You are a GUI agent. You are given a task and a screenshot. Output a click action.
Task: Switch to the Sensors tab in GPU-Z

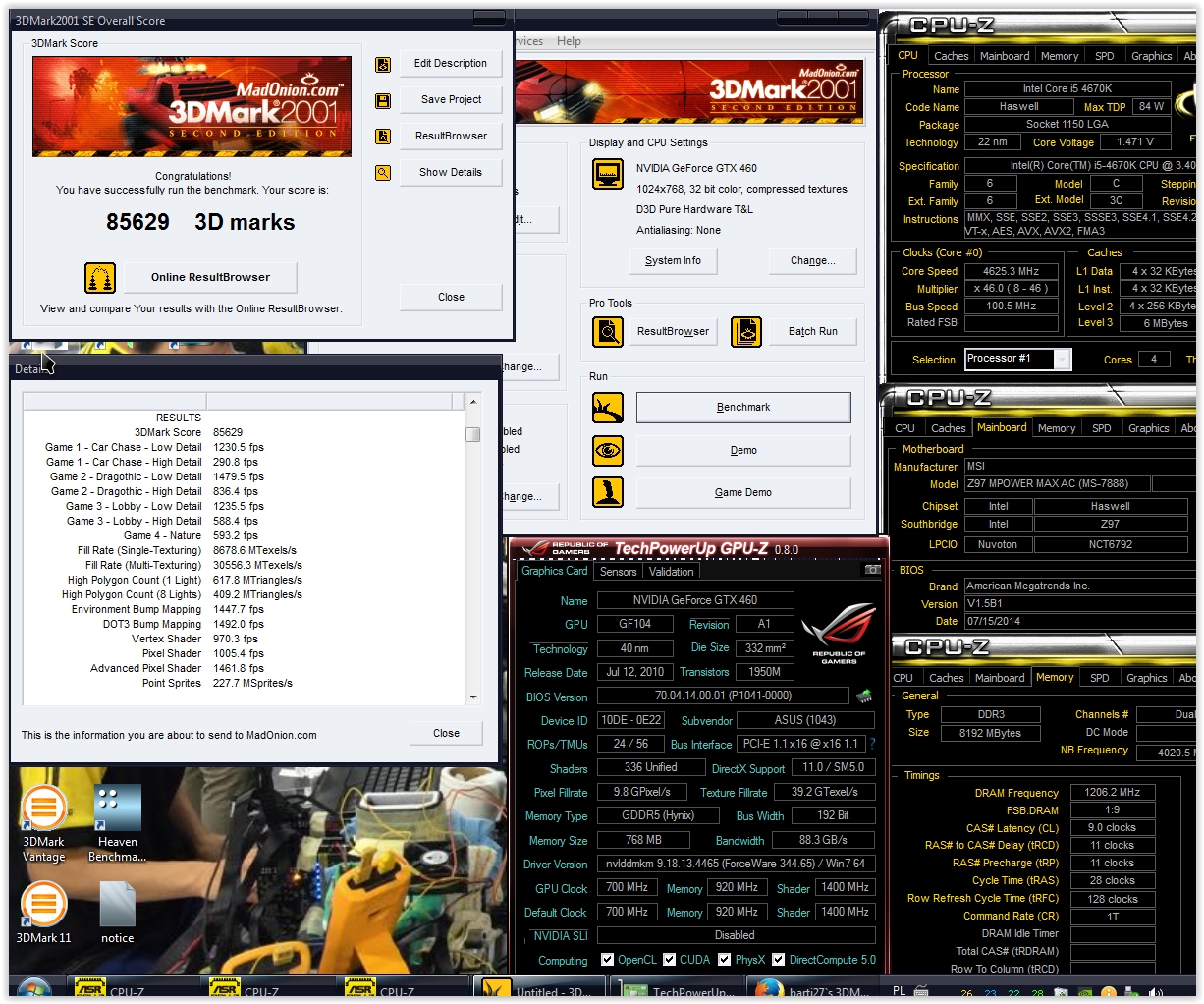pyautogui.click(x=618, y=572)
